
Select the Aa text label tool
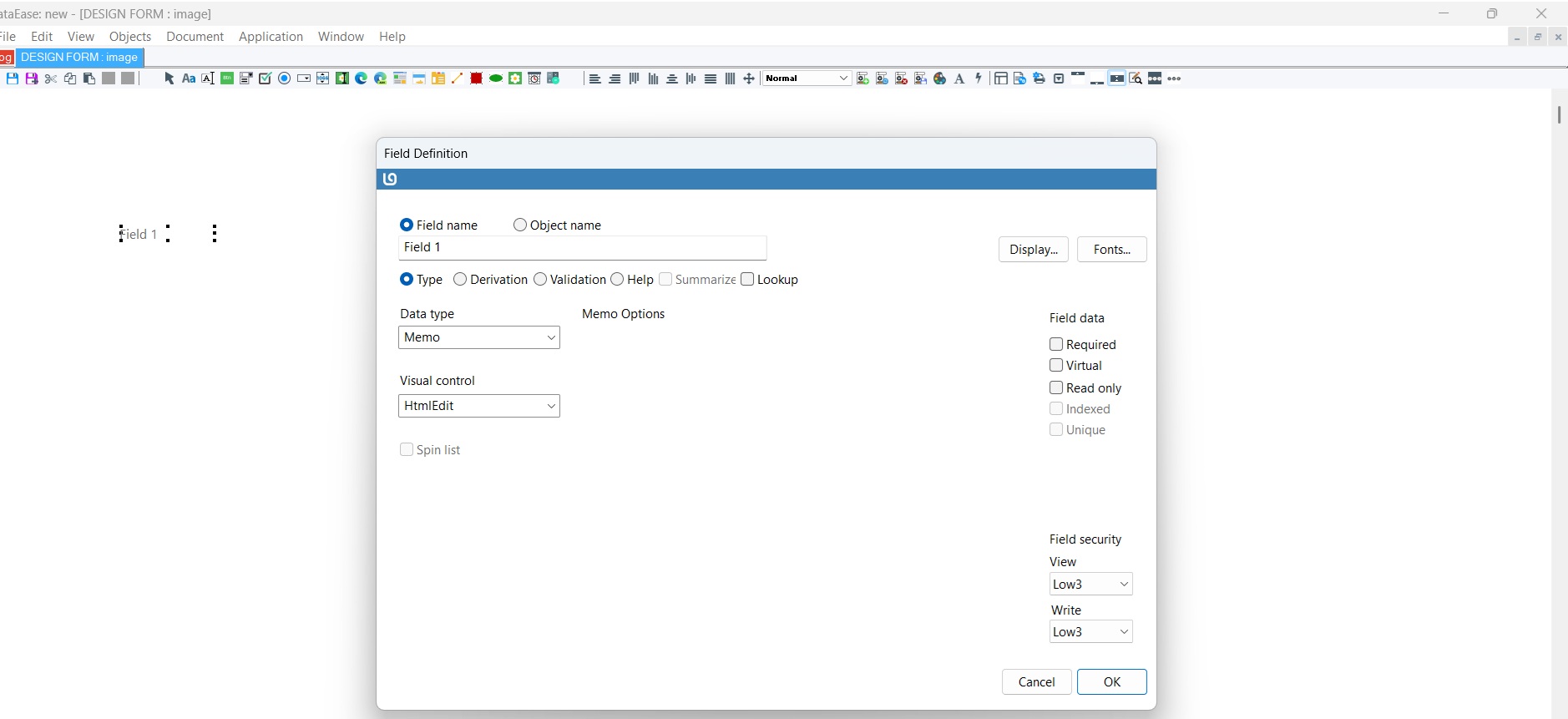click(x=189, y=78)
